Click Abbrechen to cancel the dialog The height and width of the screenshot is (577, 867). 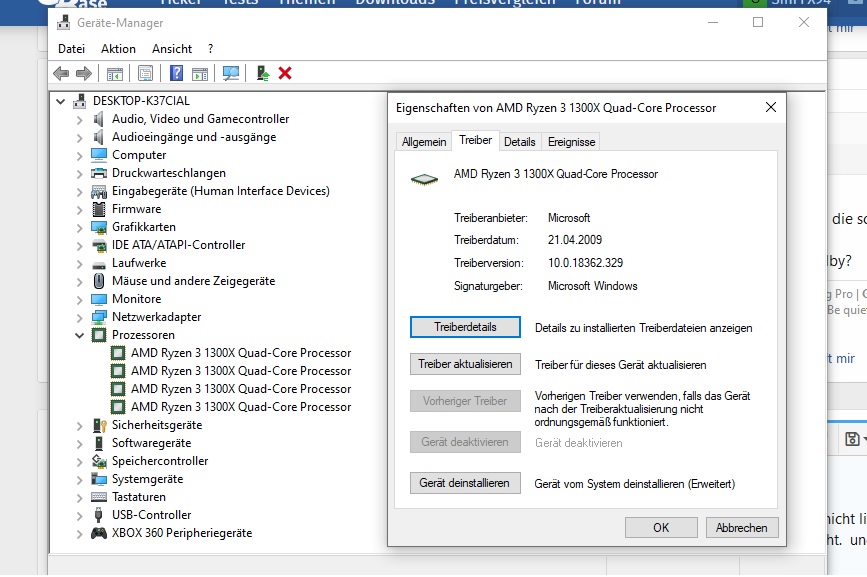741,527
